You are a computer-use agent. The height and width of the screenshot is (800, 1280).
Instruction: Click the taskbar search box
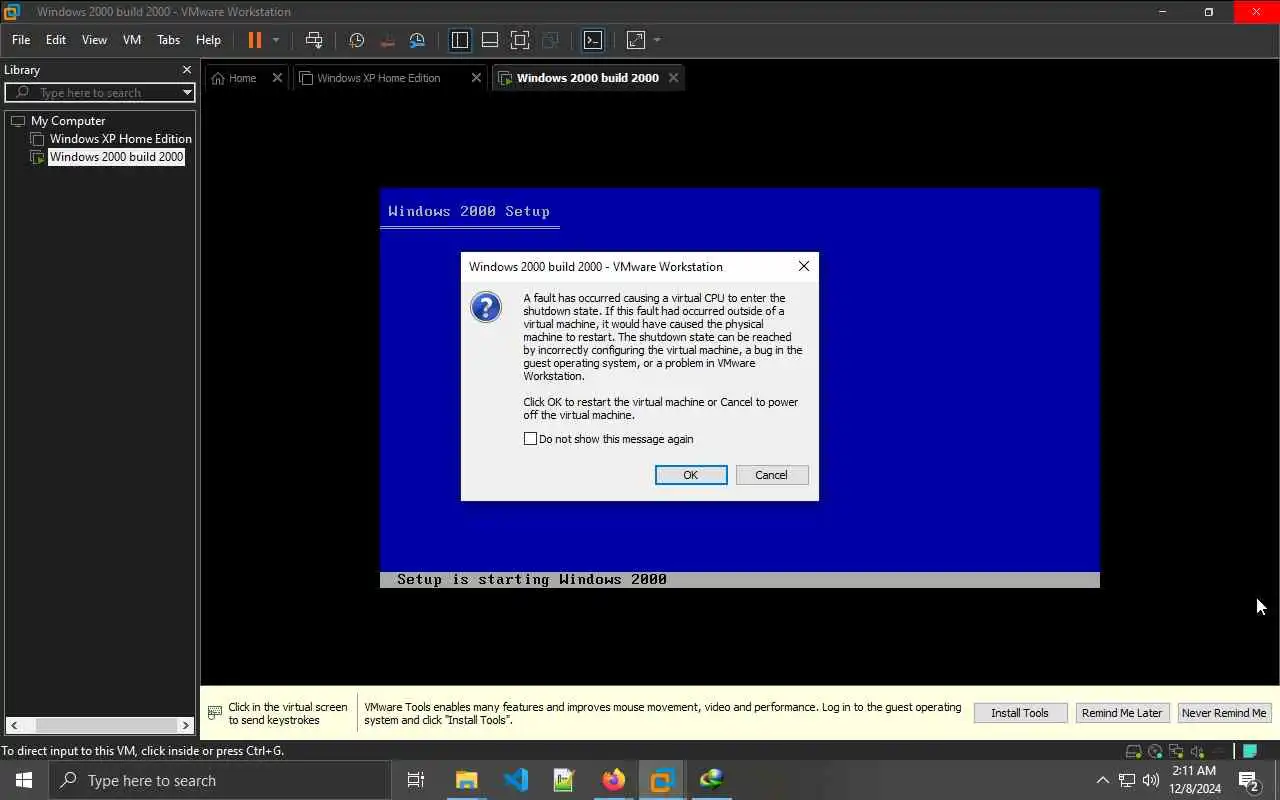pos(220,780)
